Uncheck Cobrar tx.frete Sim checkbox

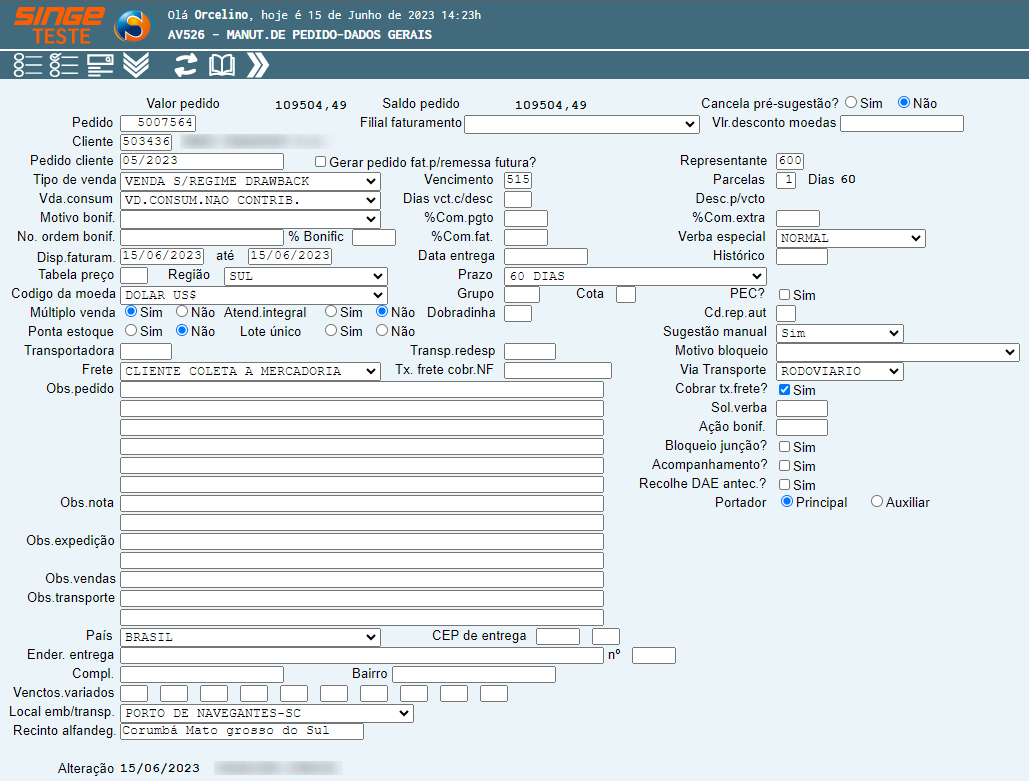784,390
